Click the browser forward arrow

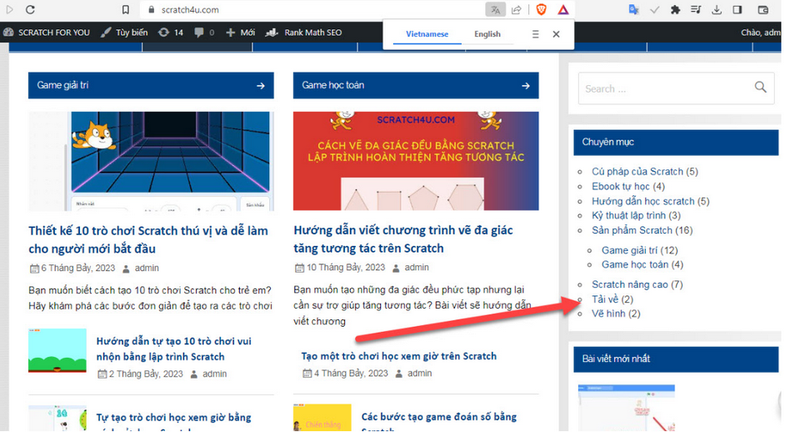(10, 10)
